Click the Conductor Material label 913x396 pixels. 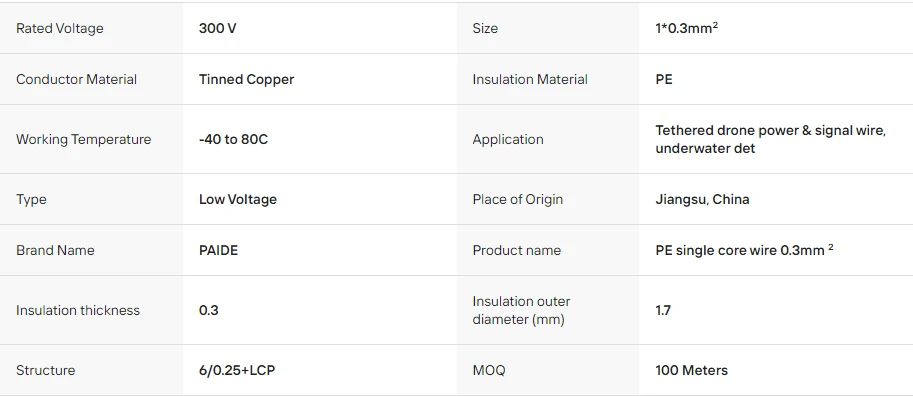[x=76, y=79]
